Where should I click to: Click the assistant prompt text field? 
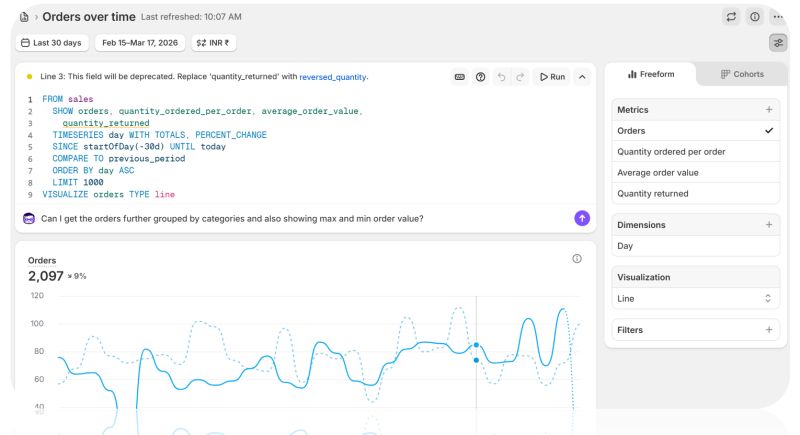pyautogui.click(x=300, y=218)
